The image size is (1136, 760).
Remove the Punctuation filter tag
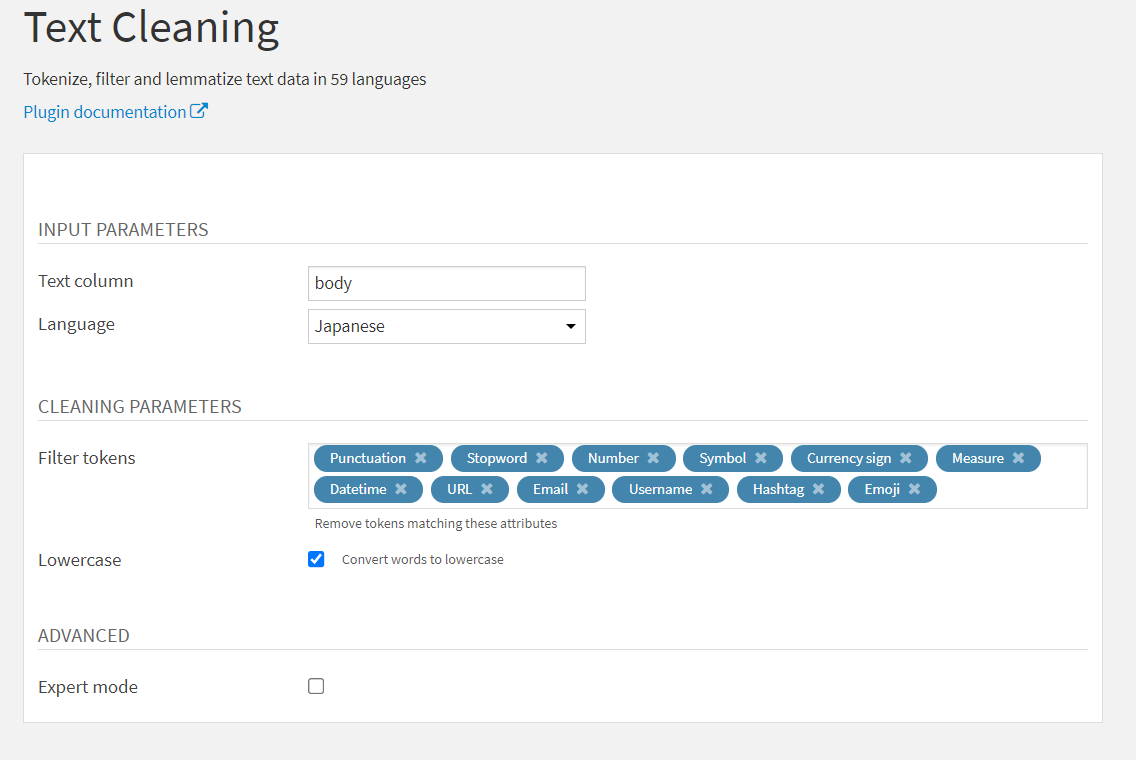(x=421, y=458)
